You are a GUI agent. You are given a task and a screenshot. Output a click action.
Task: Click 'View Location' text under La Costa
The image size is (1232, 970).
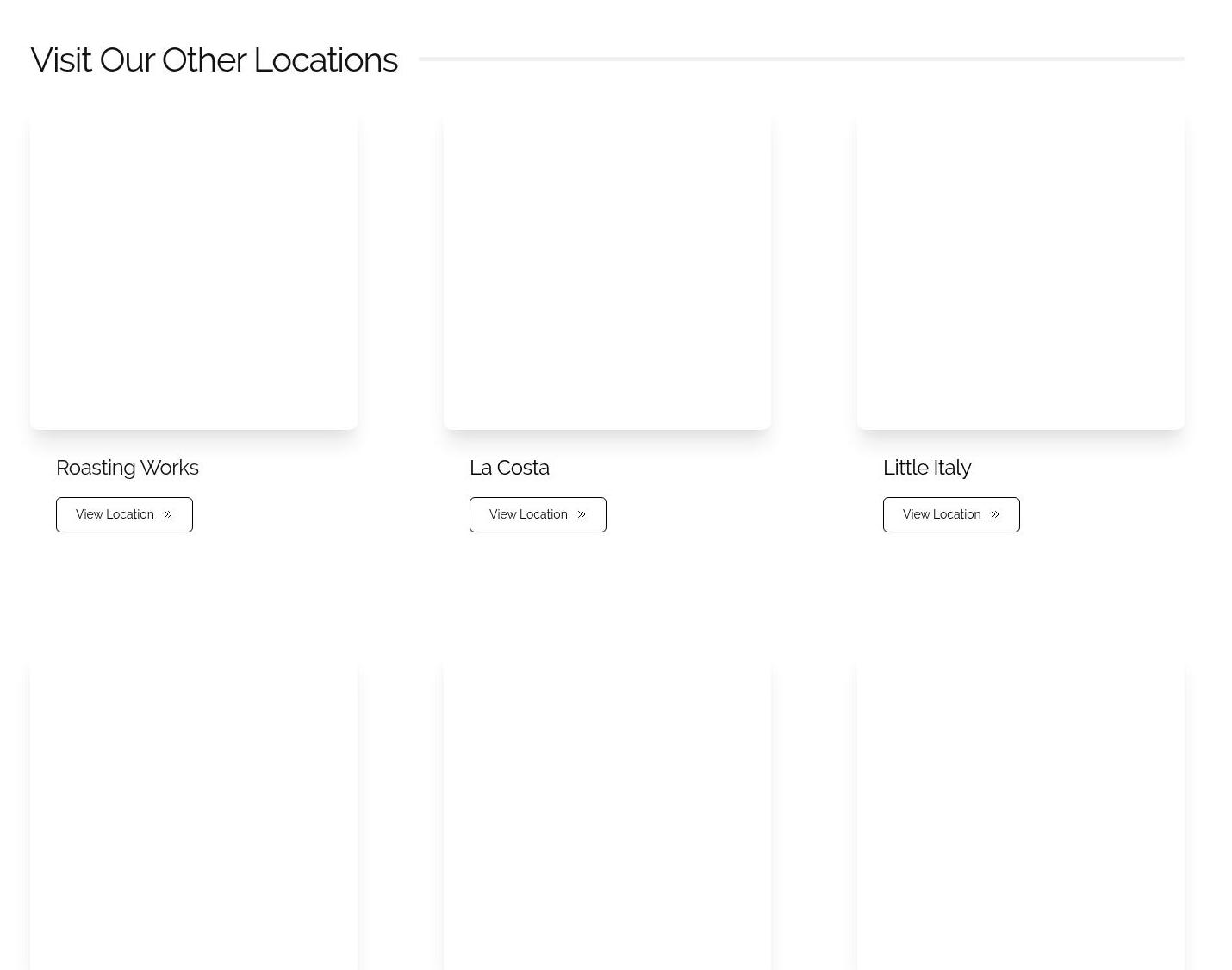(528, 514)
